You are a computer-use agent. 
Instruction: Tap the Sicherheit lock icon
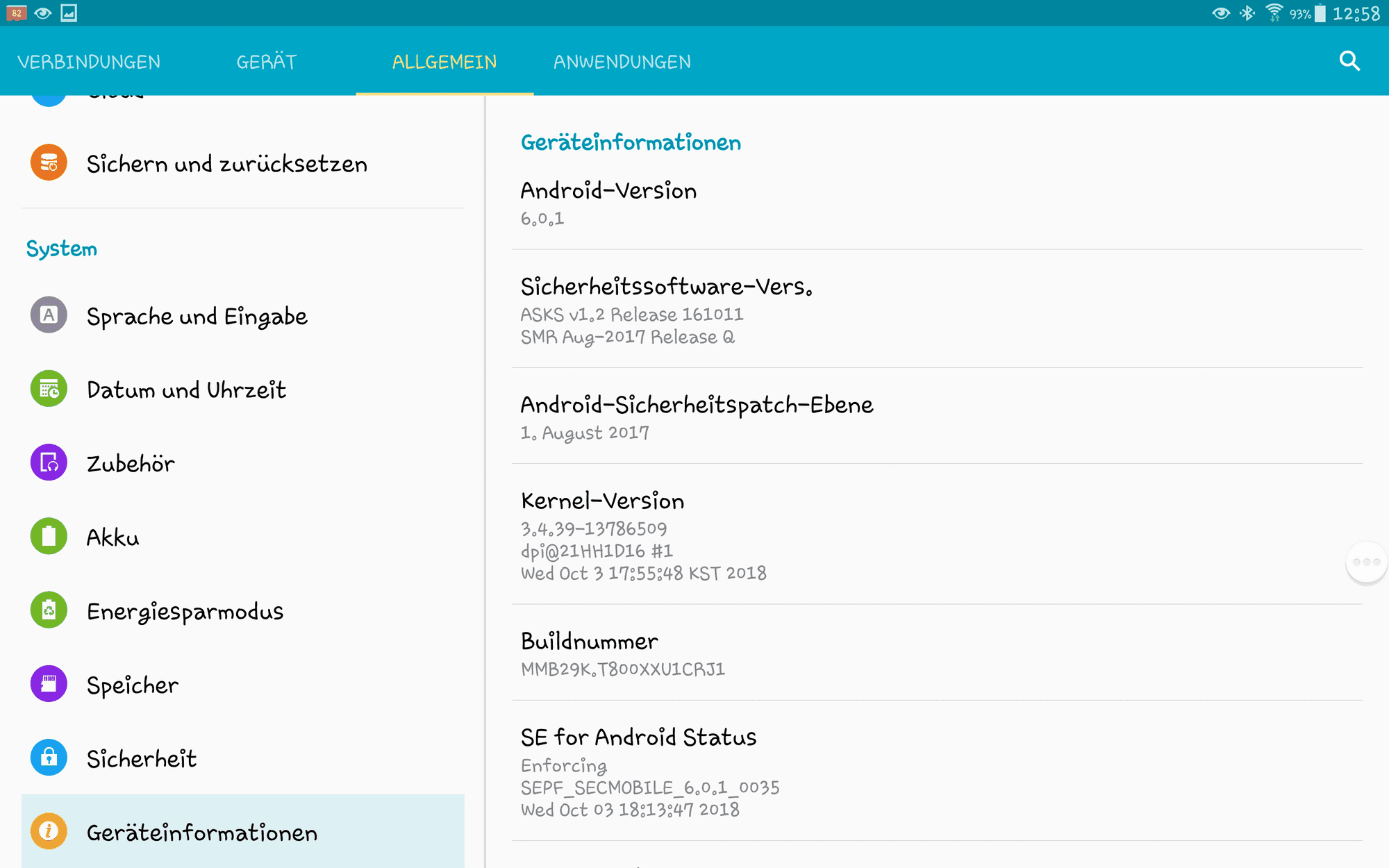click(x=49, y=758)
